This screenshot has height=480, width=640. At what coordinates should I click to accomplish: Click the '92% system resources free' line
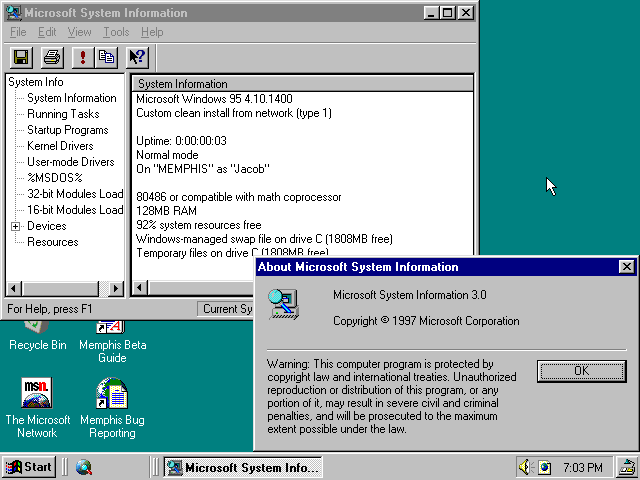[x=198, y=225]
